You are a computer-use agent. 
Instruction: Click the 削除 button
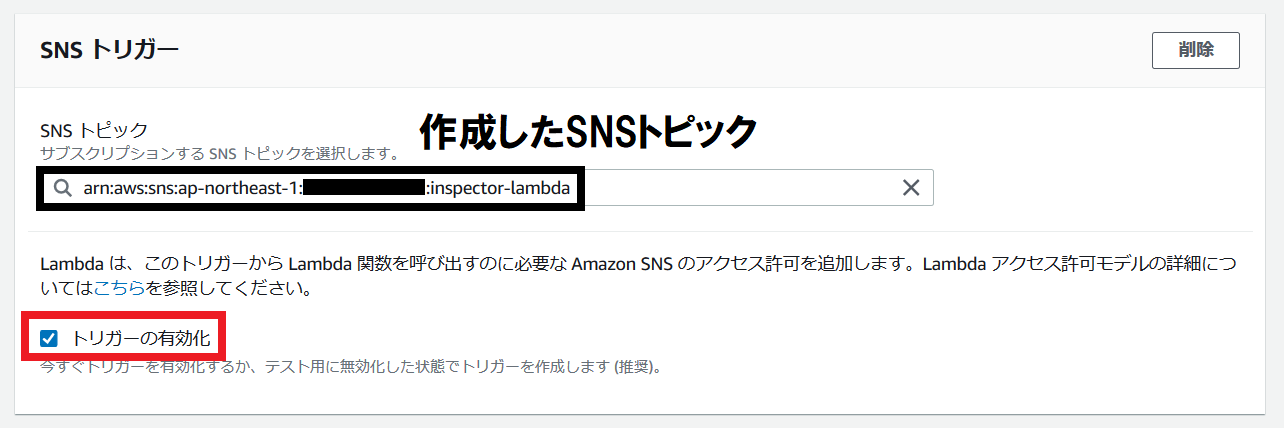click(1195, 50)
